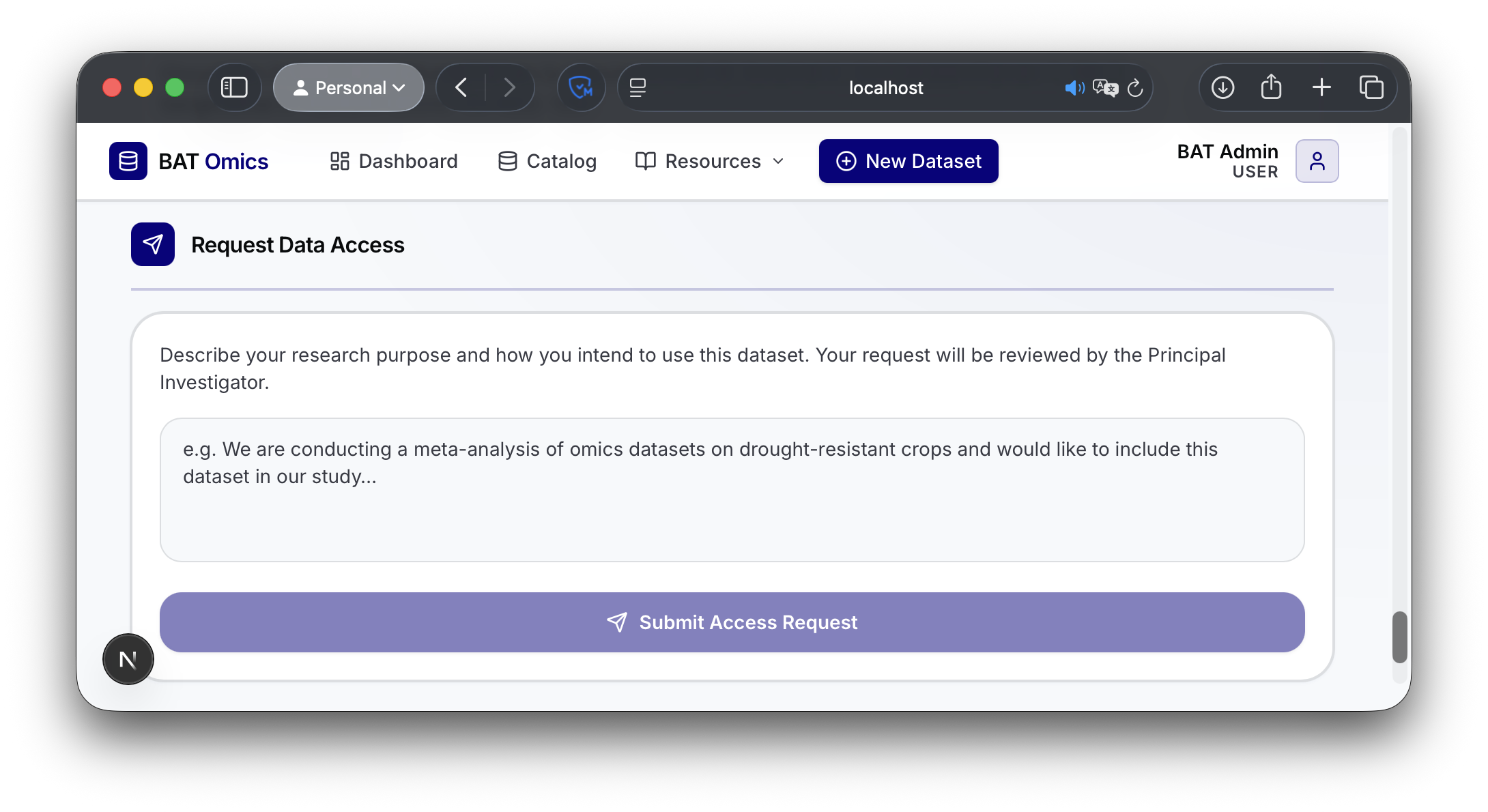Image resolution: width=1488 pixels, height=812 pixels.
Task: Focus the research purpose text area
Action: (732, 490)
